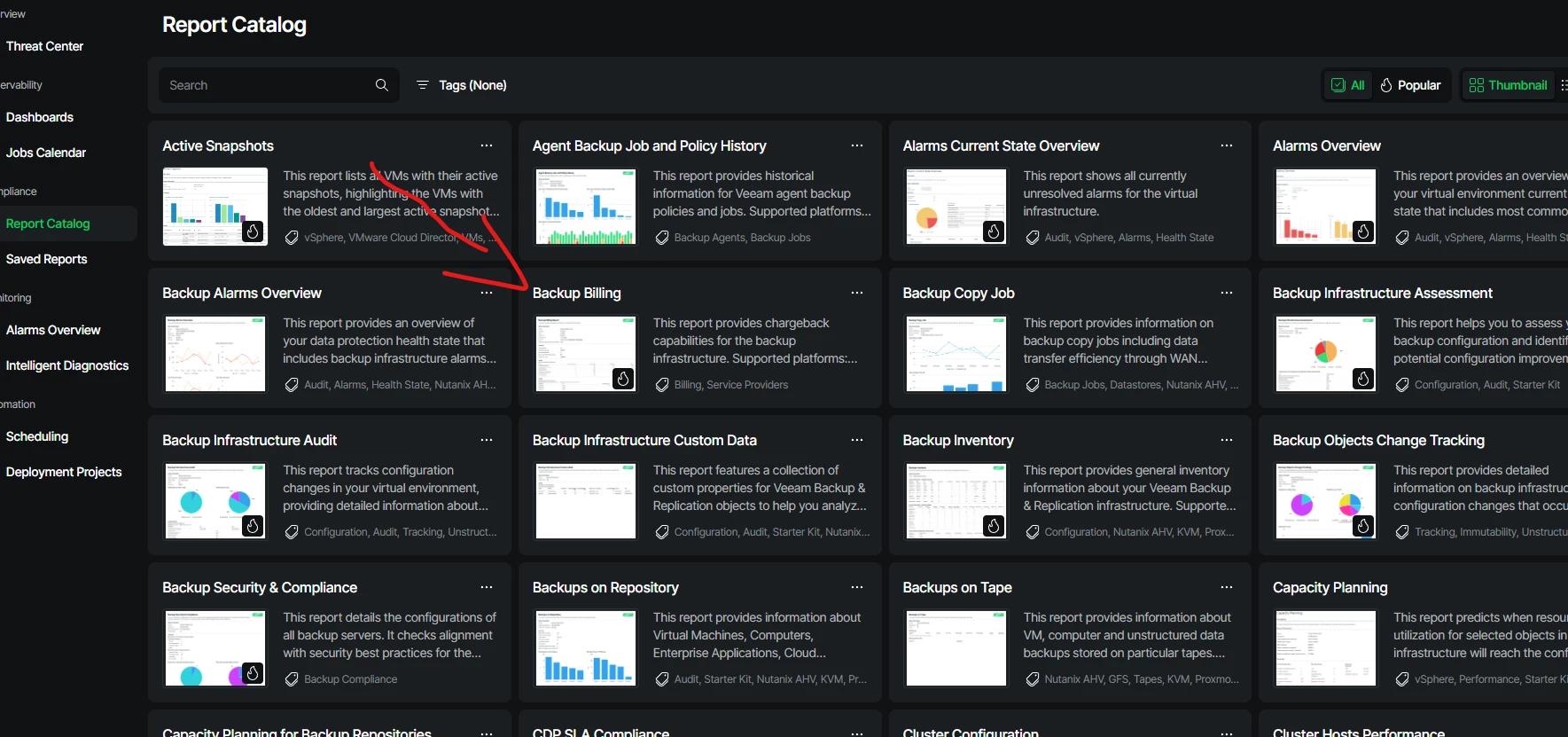Click the tag icon on the Backup Billing card
This screenshot has width=1568, height=737.
(x=661, y=385)
